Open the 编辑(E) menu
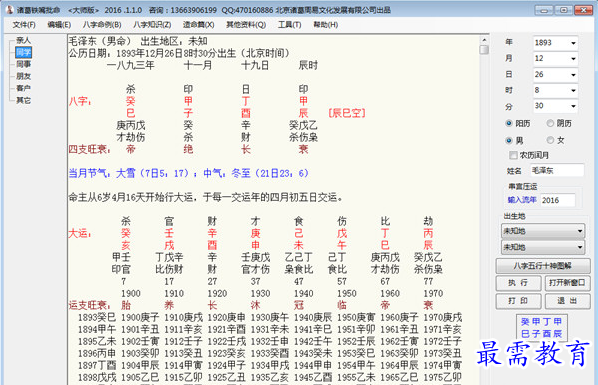Image resolution: width=598 pixels, height=385 pixels. [59, 25]
